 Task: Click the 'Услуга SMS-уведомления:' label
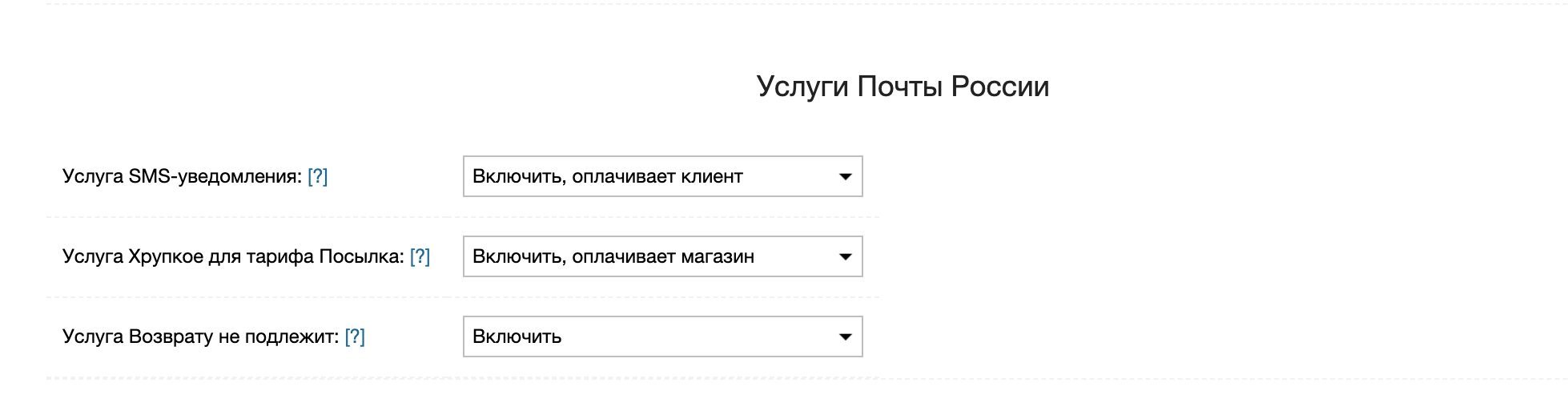pyautogui.click(x=183, y=176)
